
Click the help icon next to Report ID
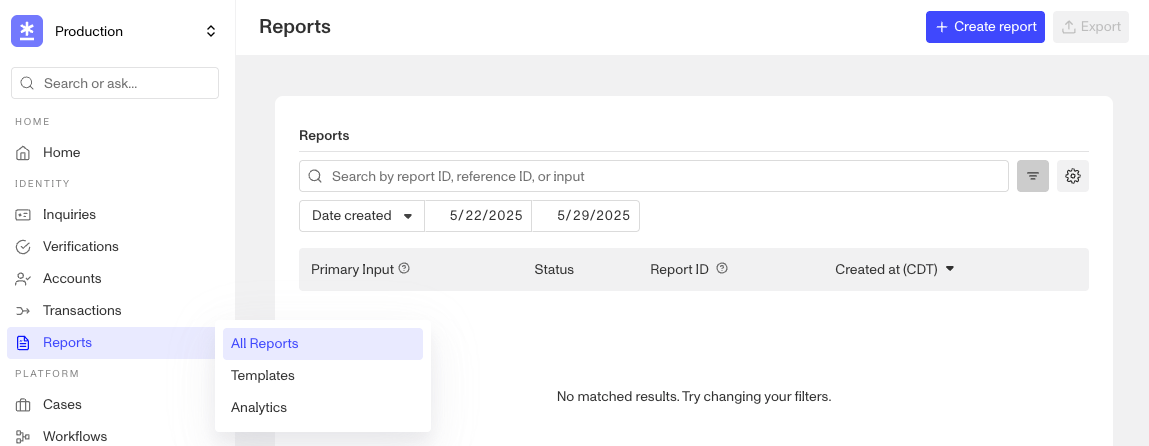click(x=722, y=269)
